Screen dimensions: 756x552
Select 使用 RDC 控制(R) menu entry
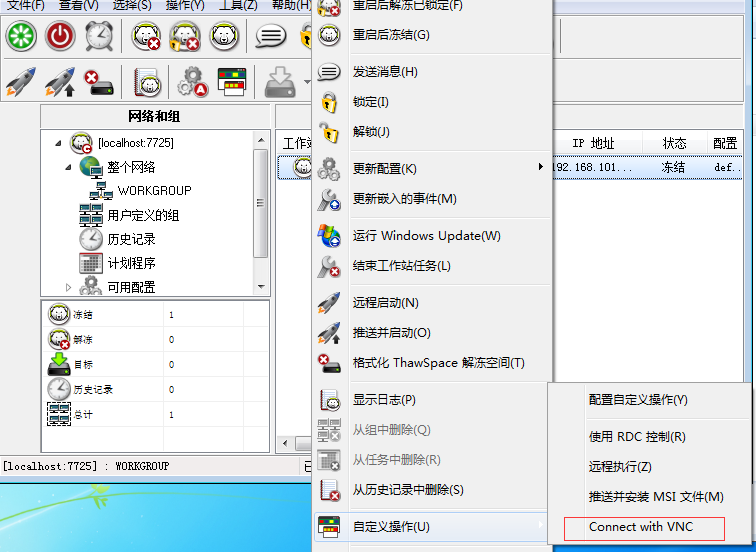pyautogui.click(x=637, y=437)
